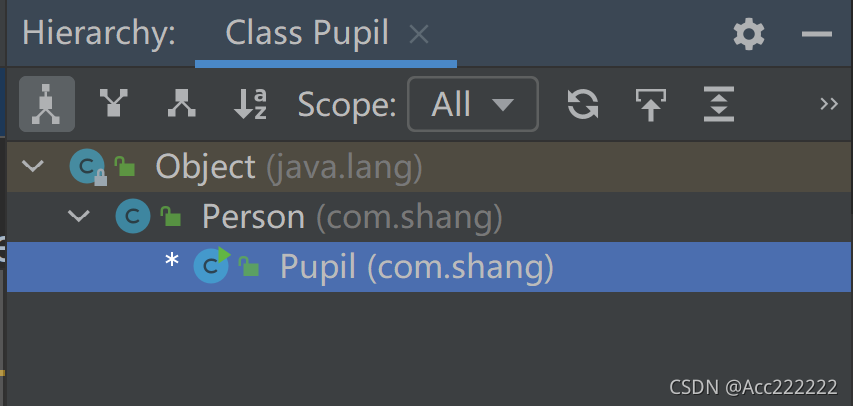Screen dimensions: 853x406
Task: Show more toolbar actions via double chevron
Action: [829, 103]
